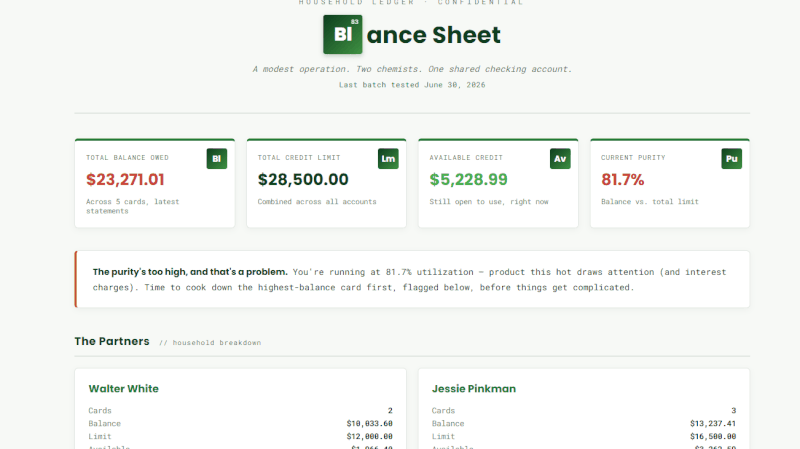
Task: Click Walter White's cards count 2
Action: tap(390, 410)
